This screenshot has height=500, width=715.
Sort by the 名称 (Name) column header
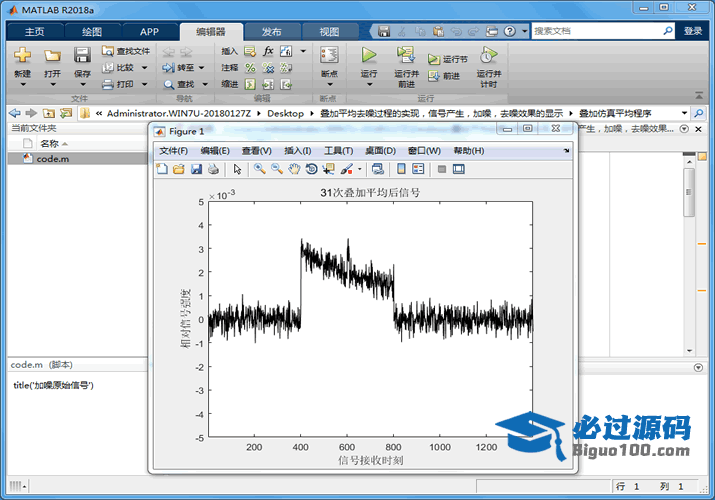[49, 144]
